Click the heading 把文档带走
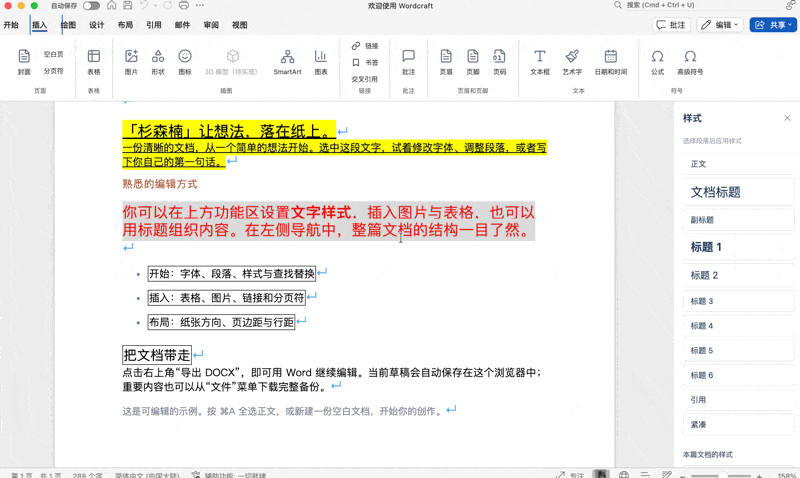This screenshot has height=478, width=800. (x=157, y=355)
